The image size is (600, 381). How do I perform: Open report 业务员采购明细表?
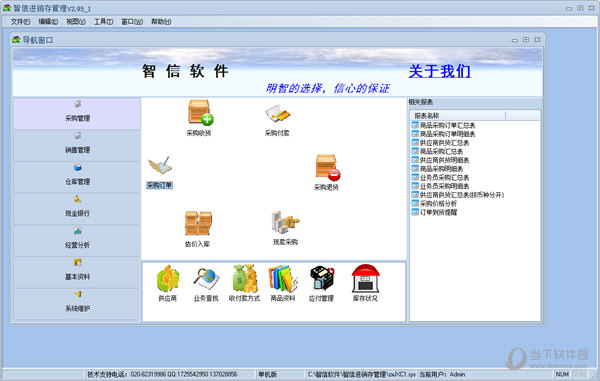tap(440, 186)
